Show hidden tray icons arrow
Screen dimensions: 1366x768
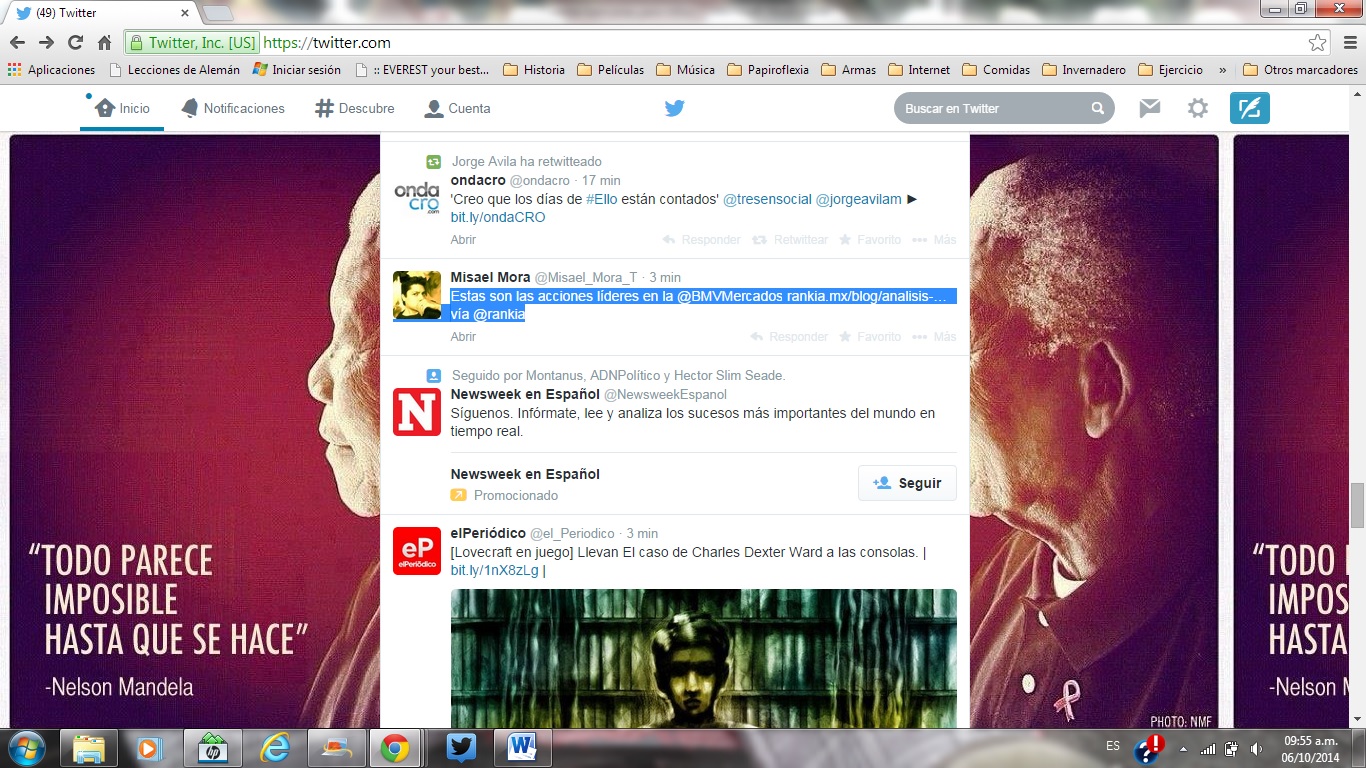pos(1185,748)
